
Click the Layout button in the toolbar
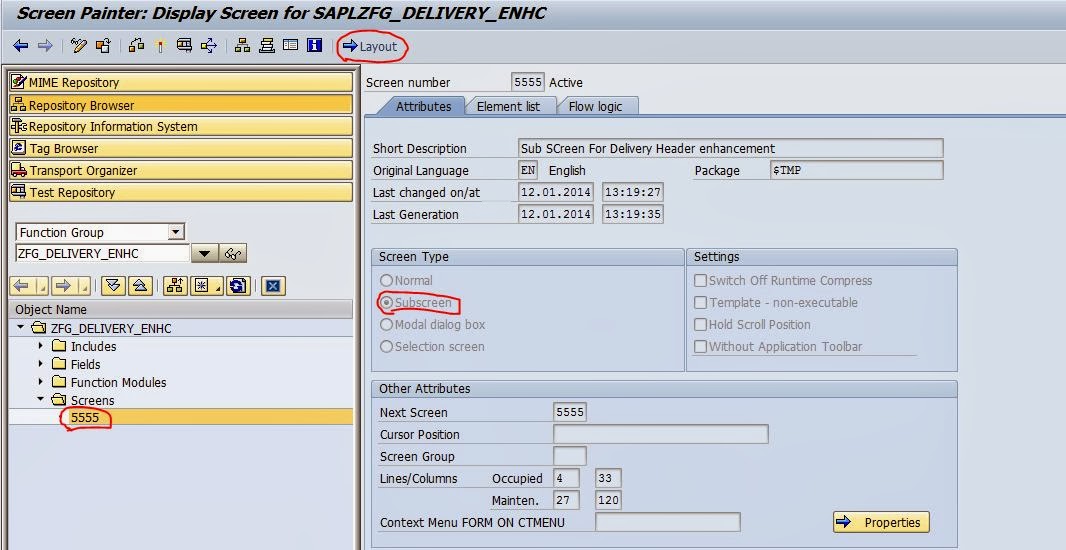coord(371,46)
